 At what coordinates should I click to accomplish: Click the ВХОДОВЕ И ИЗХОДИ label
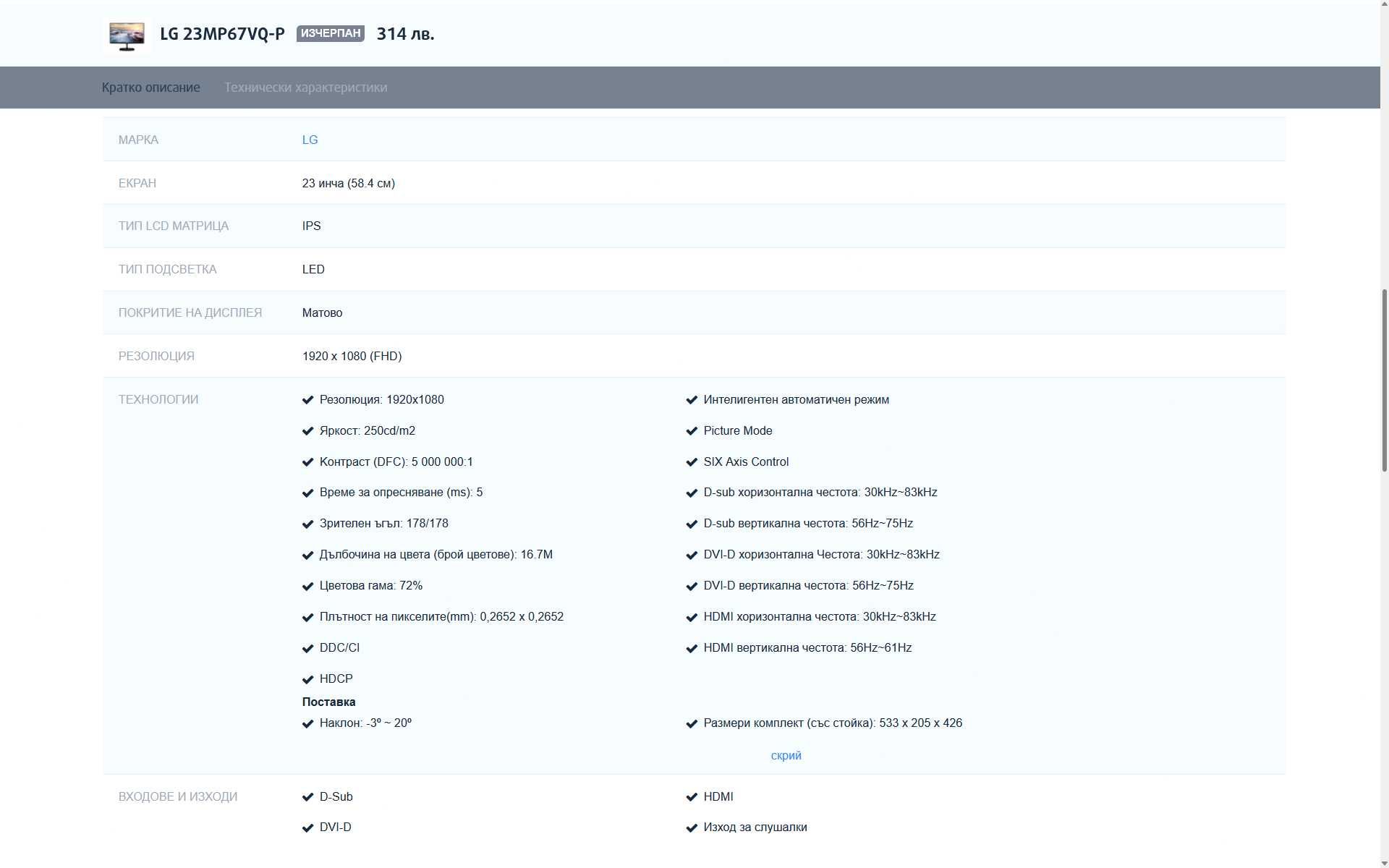(177, 796)
